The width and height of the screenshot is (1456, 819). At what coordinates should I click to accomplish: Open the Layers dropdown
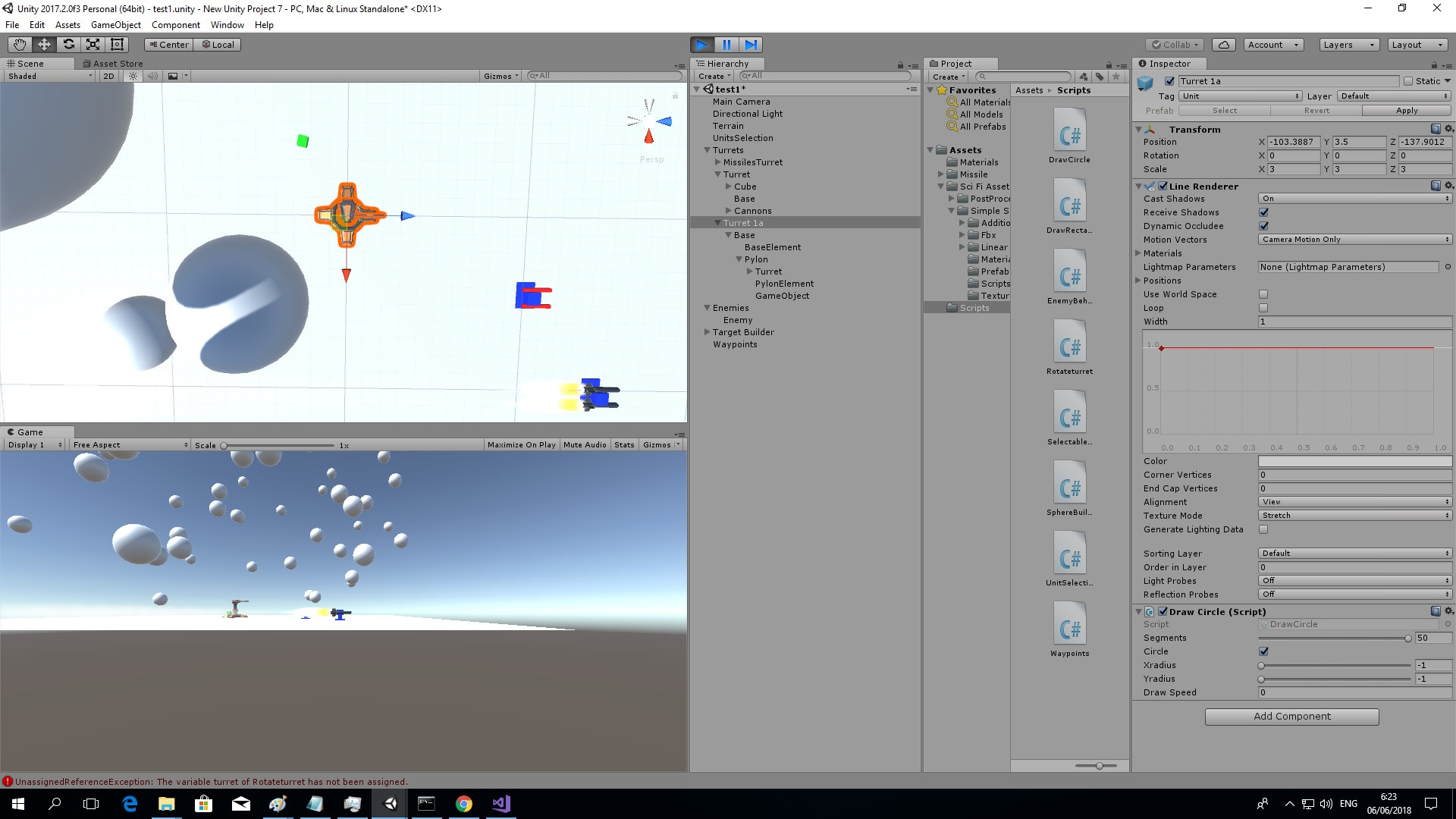pyautogui.click(x=1349, y=45)
